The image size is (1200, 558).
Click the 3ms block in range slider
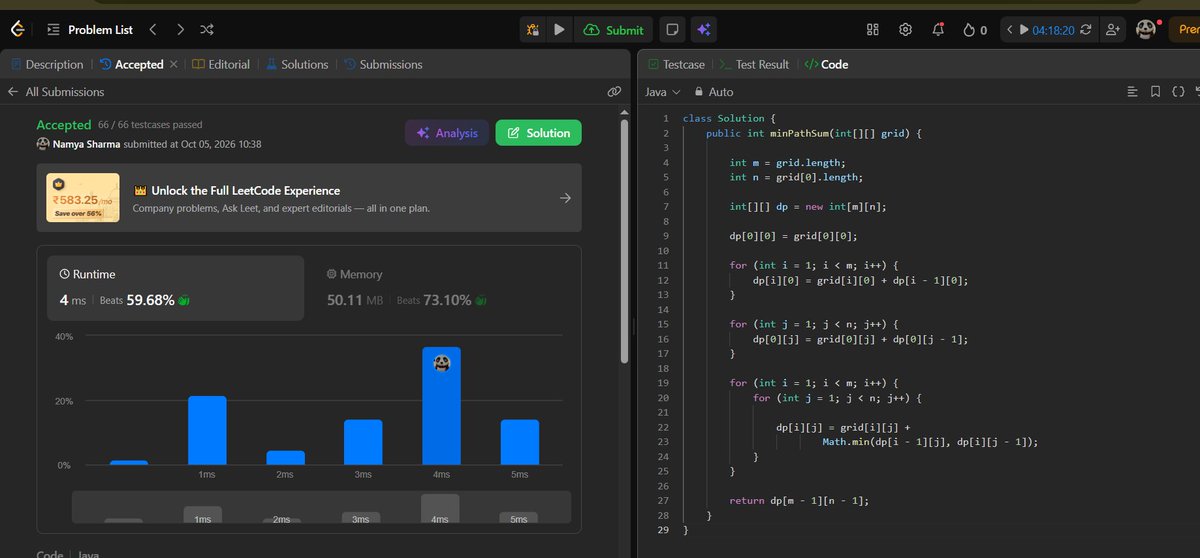point(360,516)
